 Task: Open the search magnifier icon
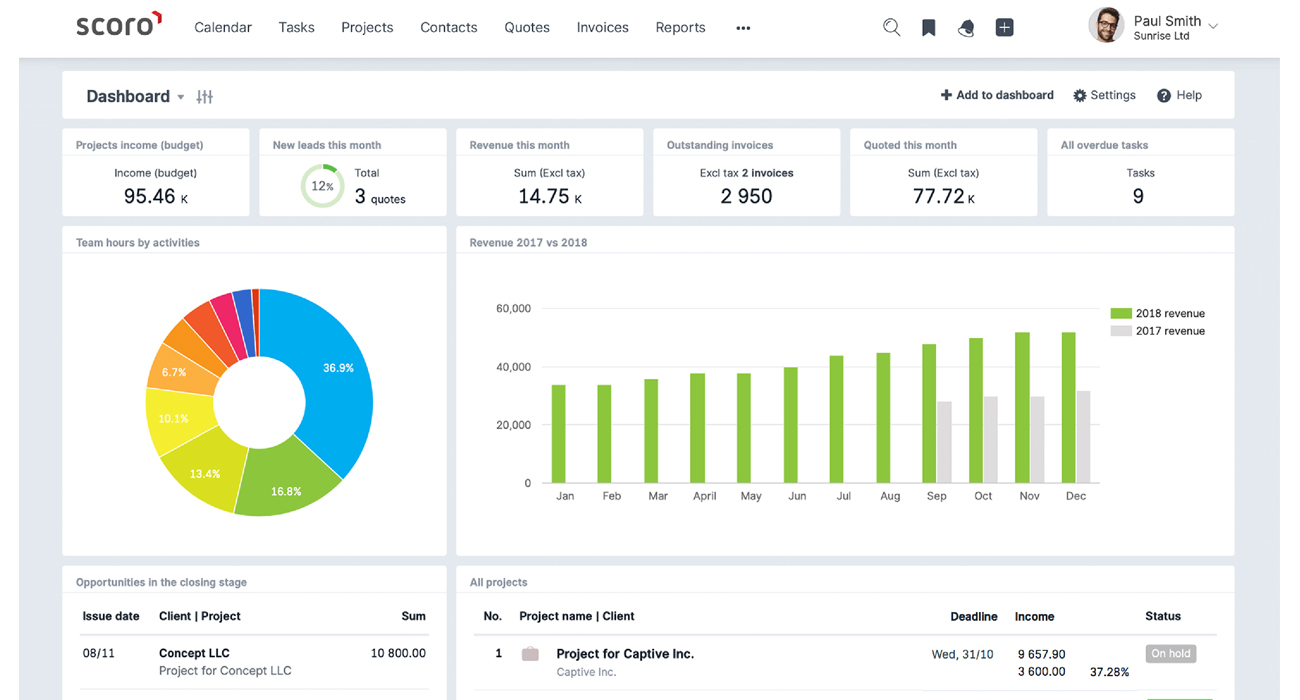coord(891,28)
